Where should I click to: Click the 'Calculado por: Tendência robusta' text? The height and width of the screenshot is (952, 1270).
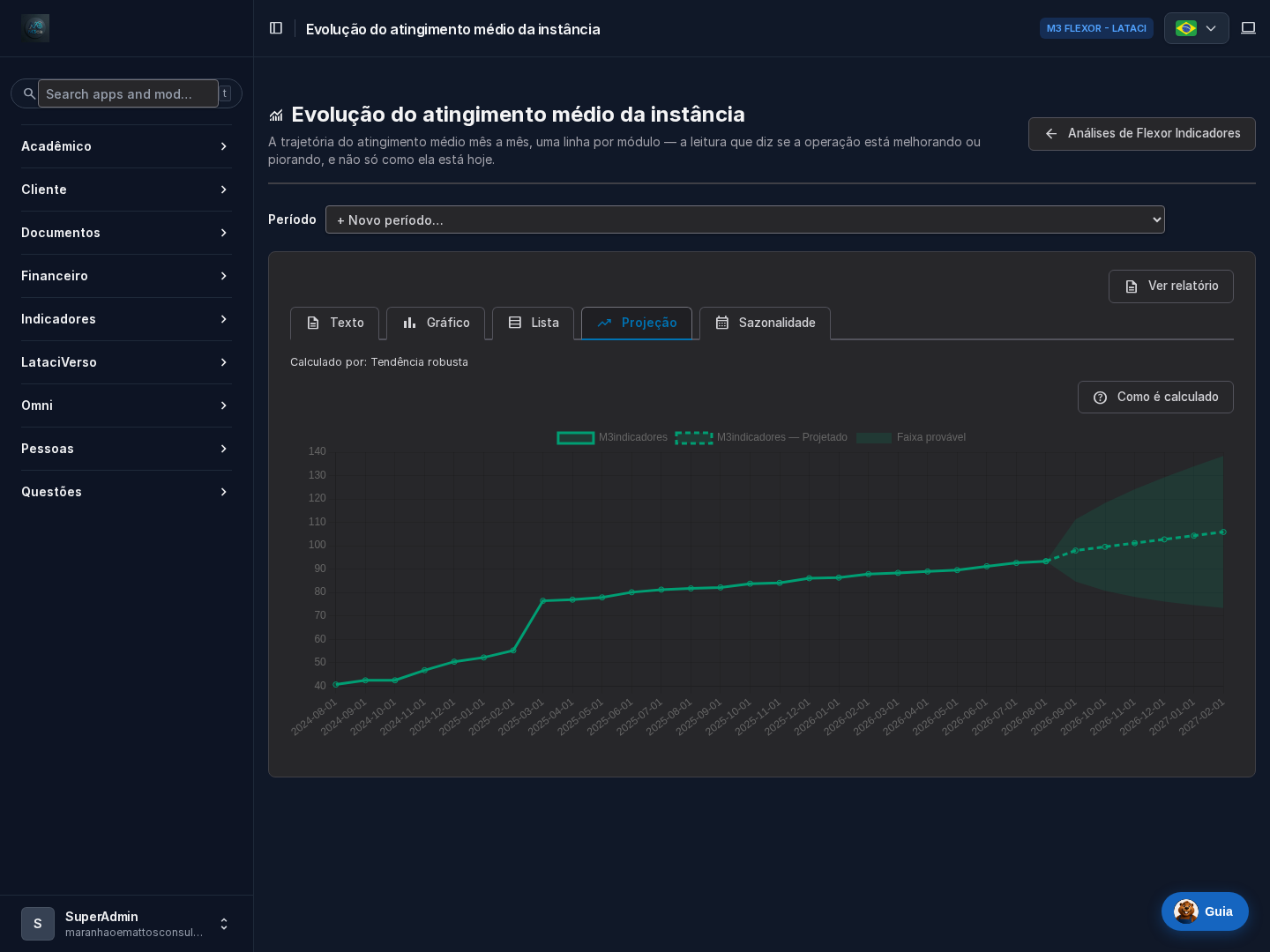tap(379, 362)
